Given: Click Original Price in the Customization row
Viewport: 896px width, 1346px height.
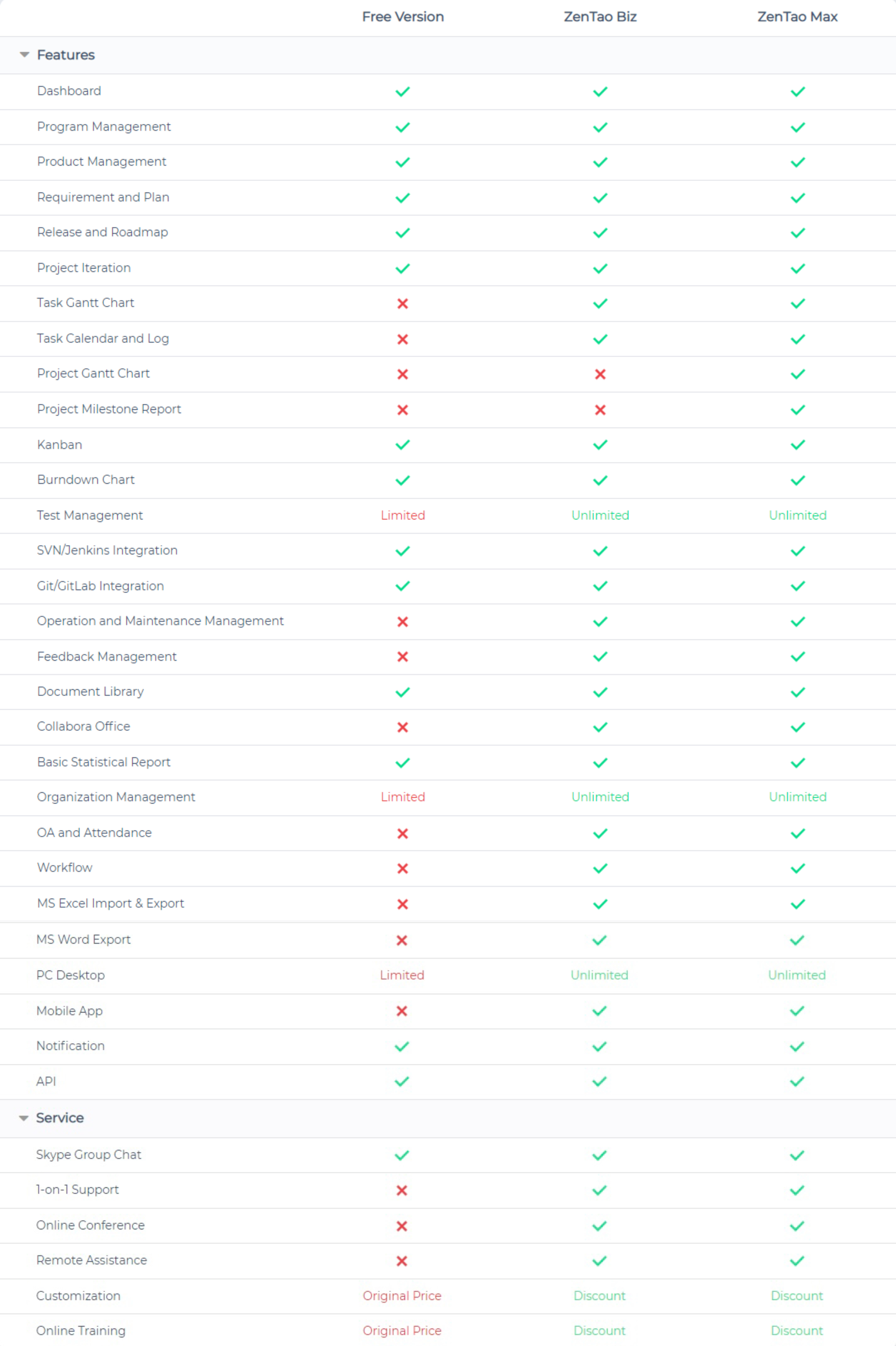Looking at the screenshot, I should [x=402, y=1296].
